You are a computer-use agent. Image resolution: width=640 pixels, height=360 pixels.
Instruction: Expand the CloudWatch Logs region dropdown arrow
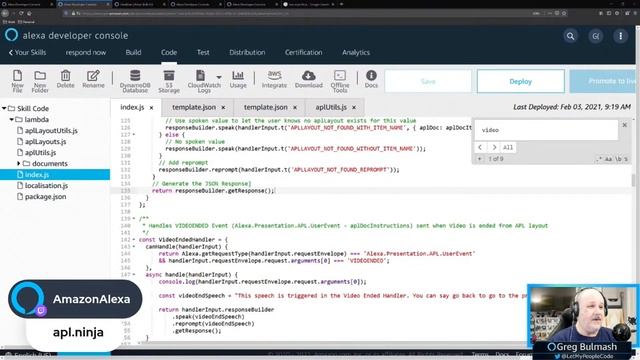click(x=219, y=77)
